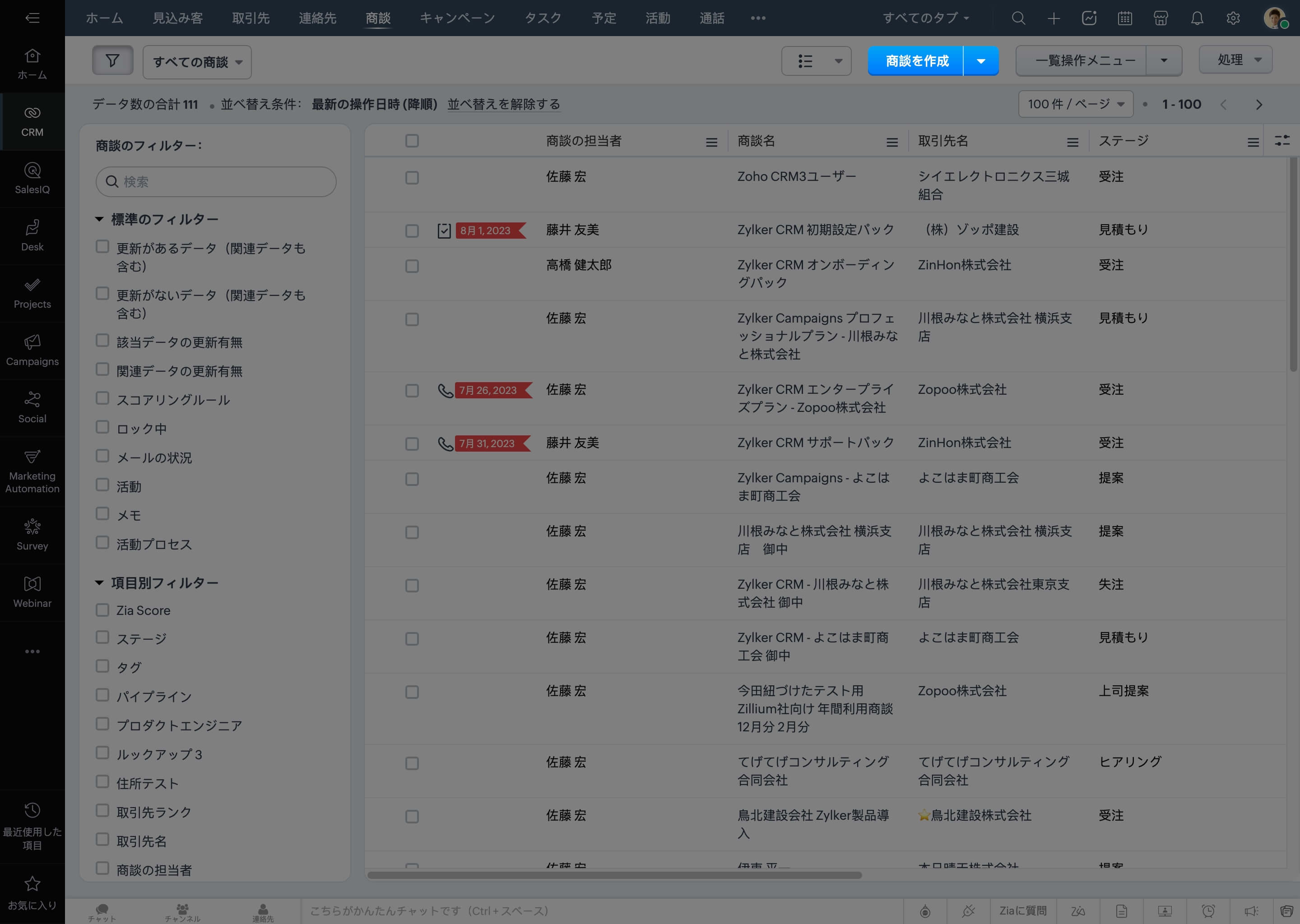Viewport: 1300px width, 924px height.
Task: Toggle the select-all header checkbox
Action: coord(412,140)
